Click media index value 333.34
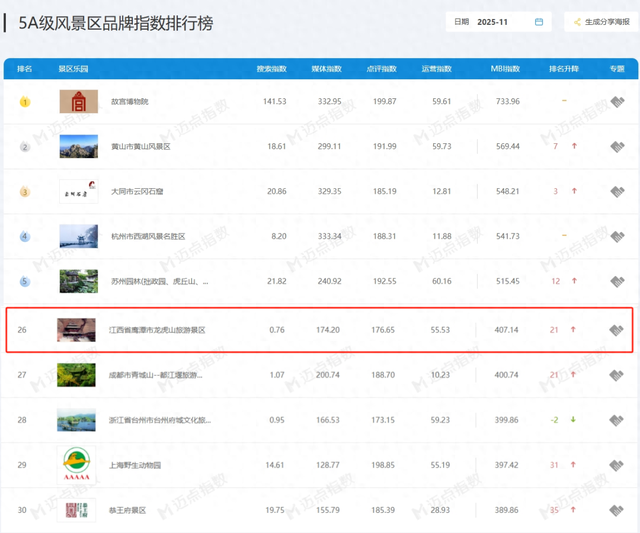This screenshot has height=533, width=640. [329, 236]
